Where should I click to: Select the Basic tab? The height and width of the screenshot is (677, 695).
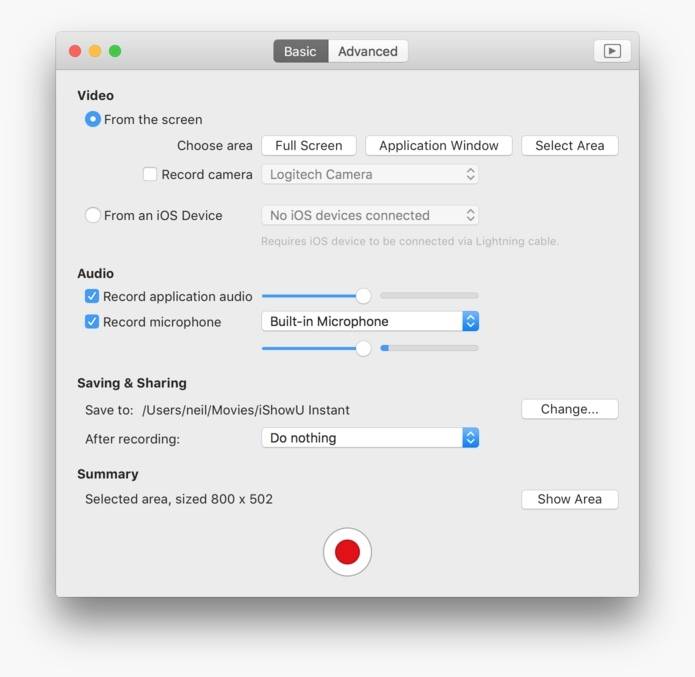point(301,51)
